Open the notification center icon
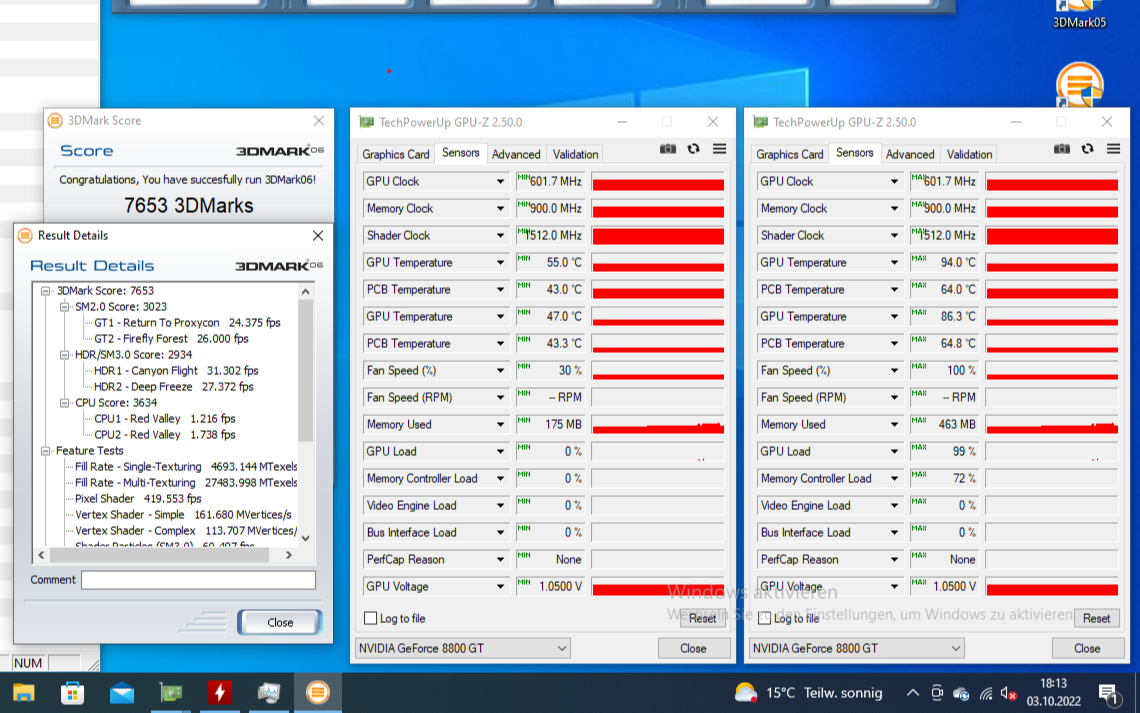1140x713 pixels. coord(1109,694)
